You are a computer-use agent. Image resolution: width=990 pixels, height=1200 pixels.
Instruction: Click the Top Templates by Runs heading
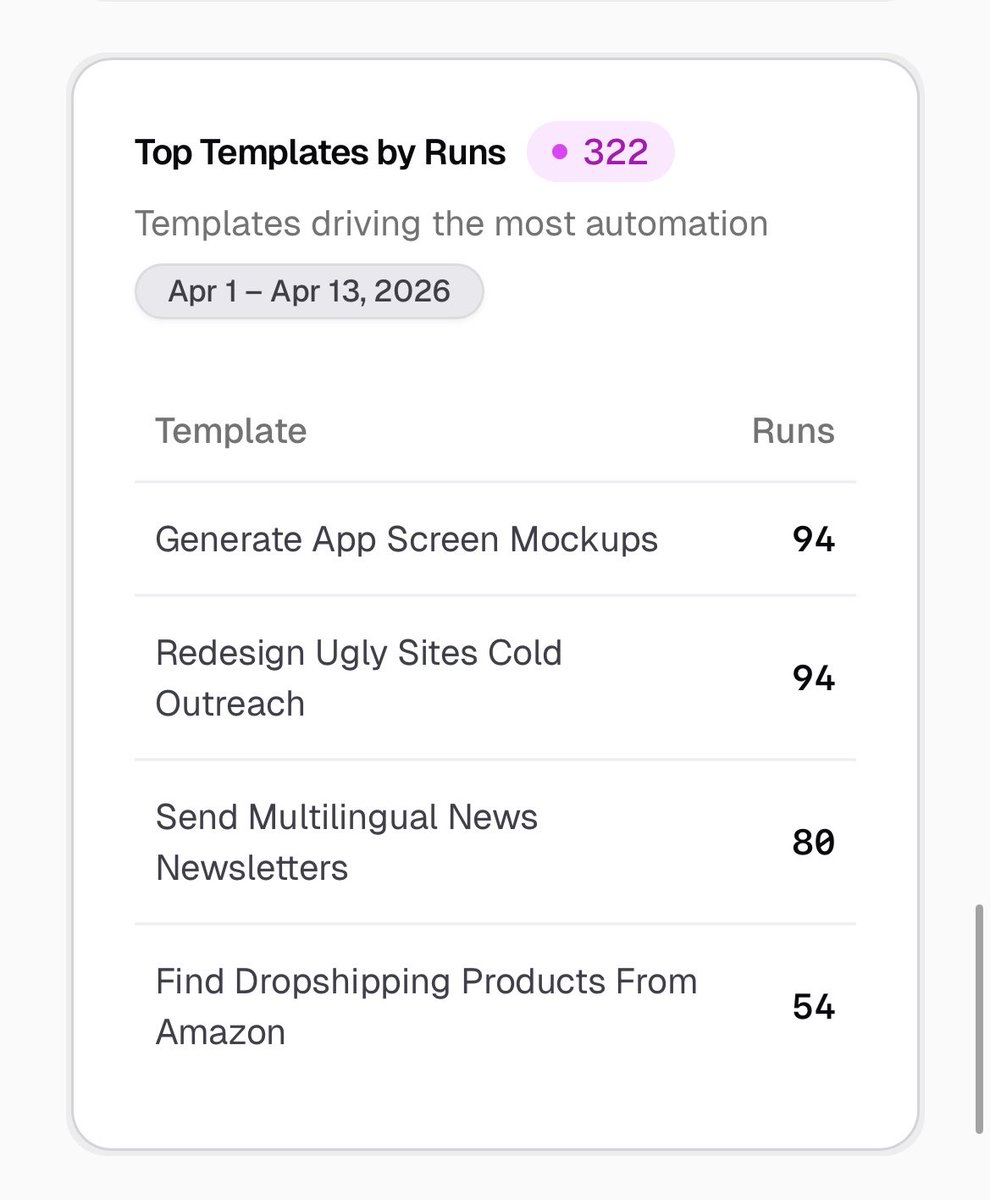point(321,152)
